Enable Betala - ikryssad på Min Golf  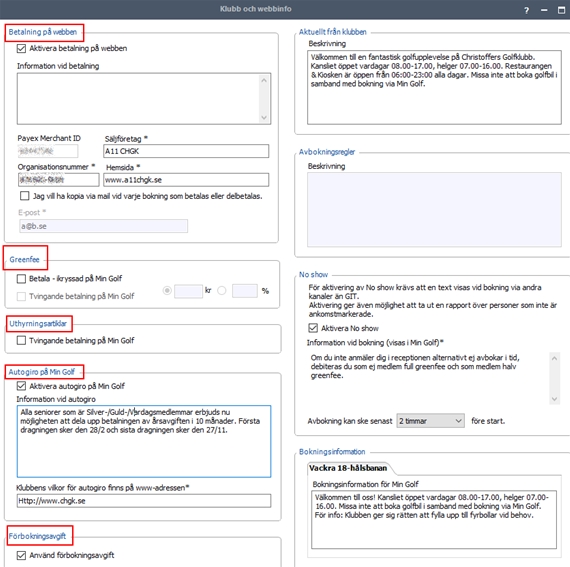[x=21, y=279]
